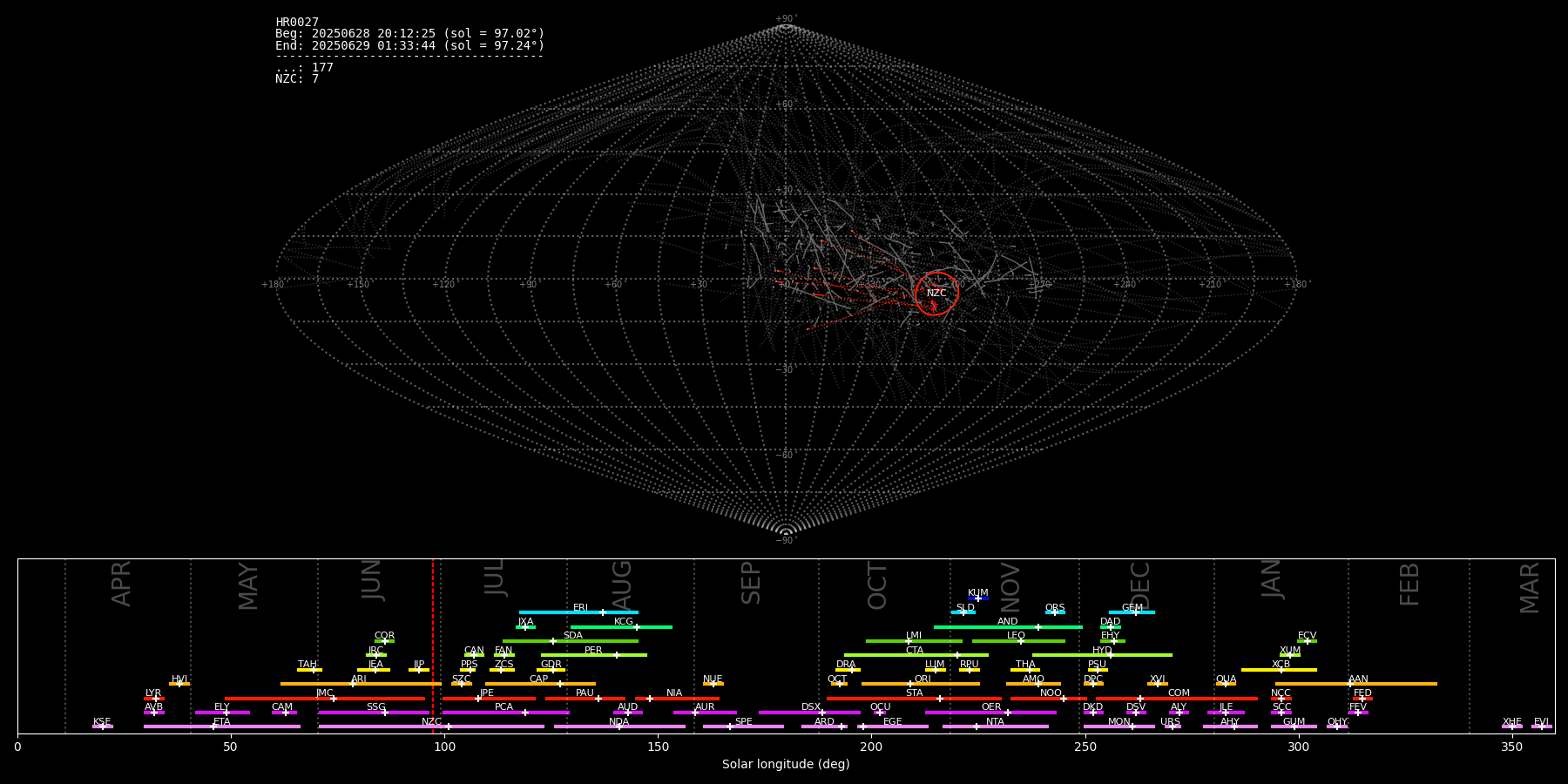Click the DSX shower label
Viewport: 1568px width, 784px height.
click(x=812, y=707)
